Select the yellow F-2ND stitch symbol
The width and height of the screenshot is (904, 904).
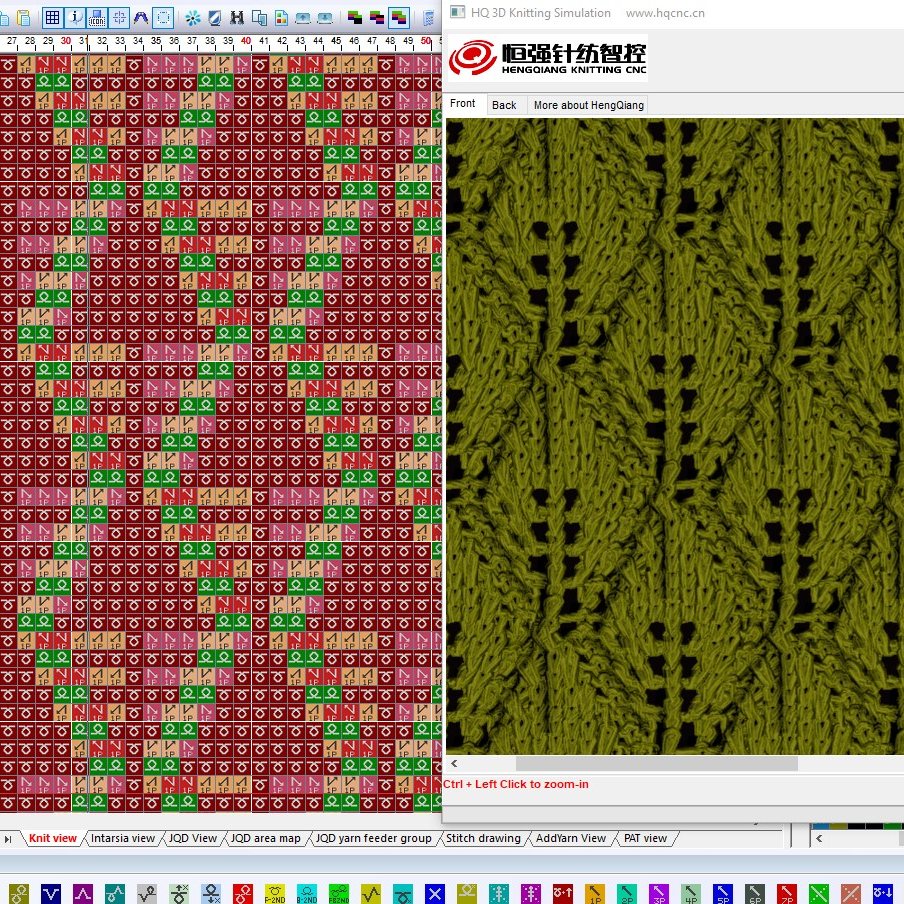275,894
